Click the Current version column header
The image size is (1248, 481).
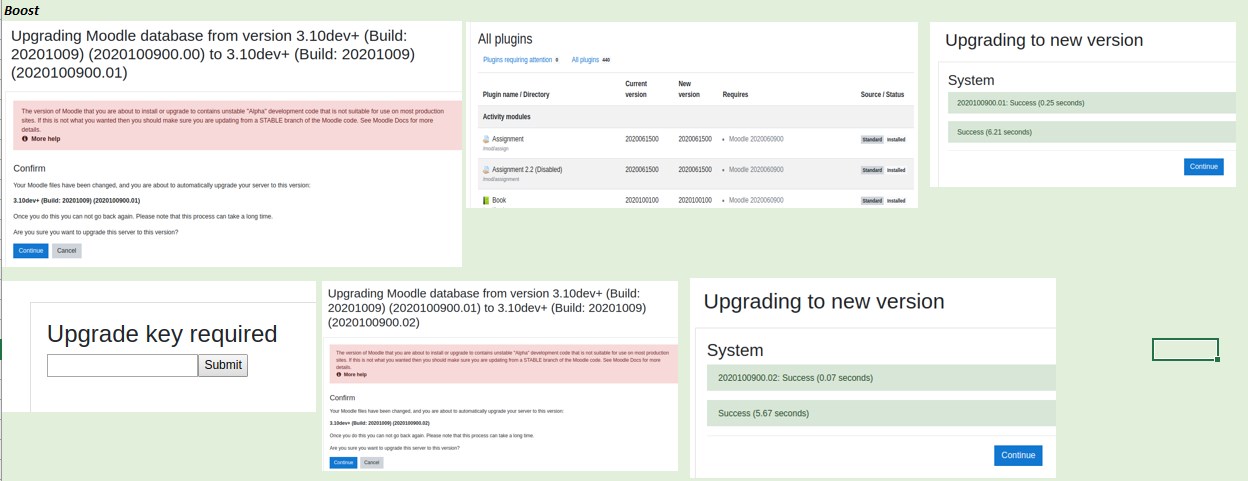637,89
